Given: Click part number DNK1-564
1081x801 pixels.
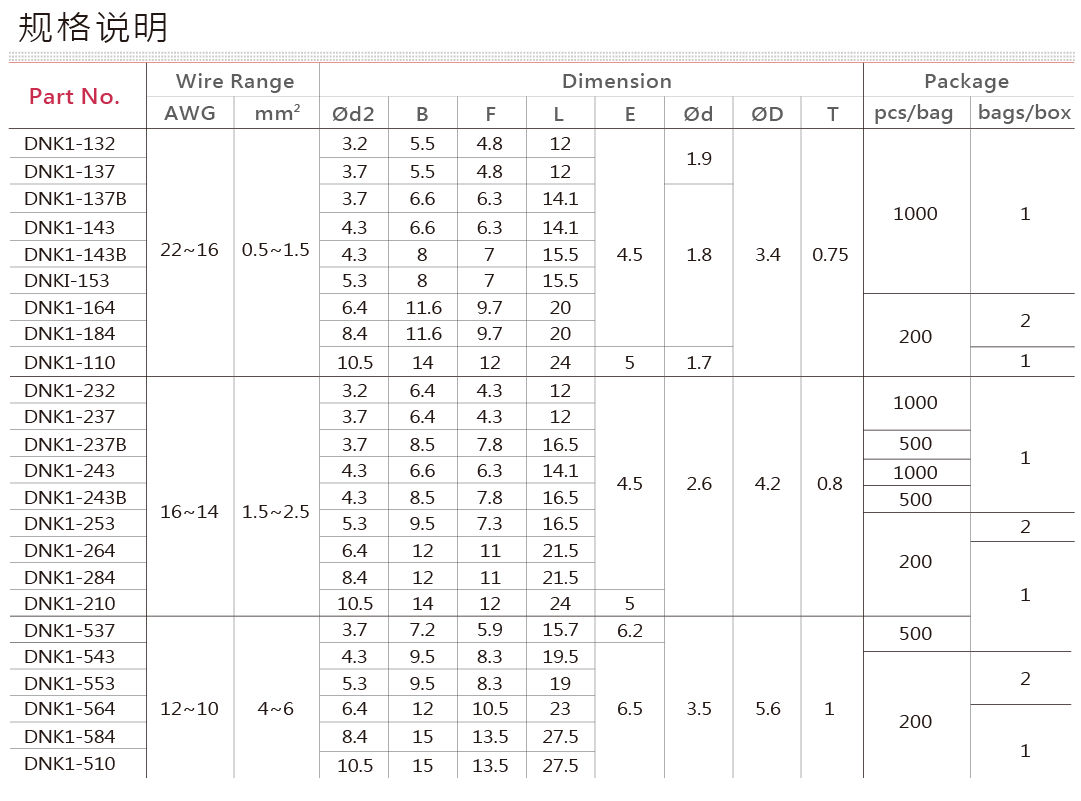Looking at the screenshot, I should (x=70, y=709).
